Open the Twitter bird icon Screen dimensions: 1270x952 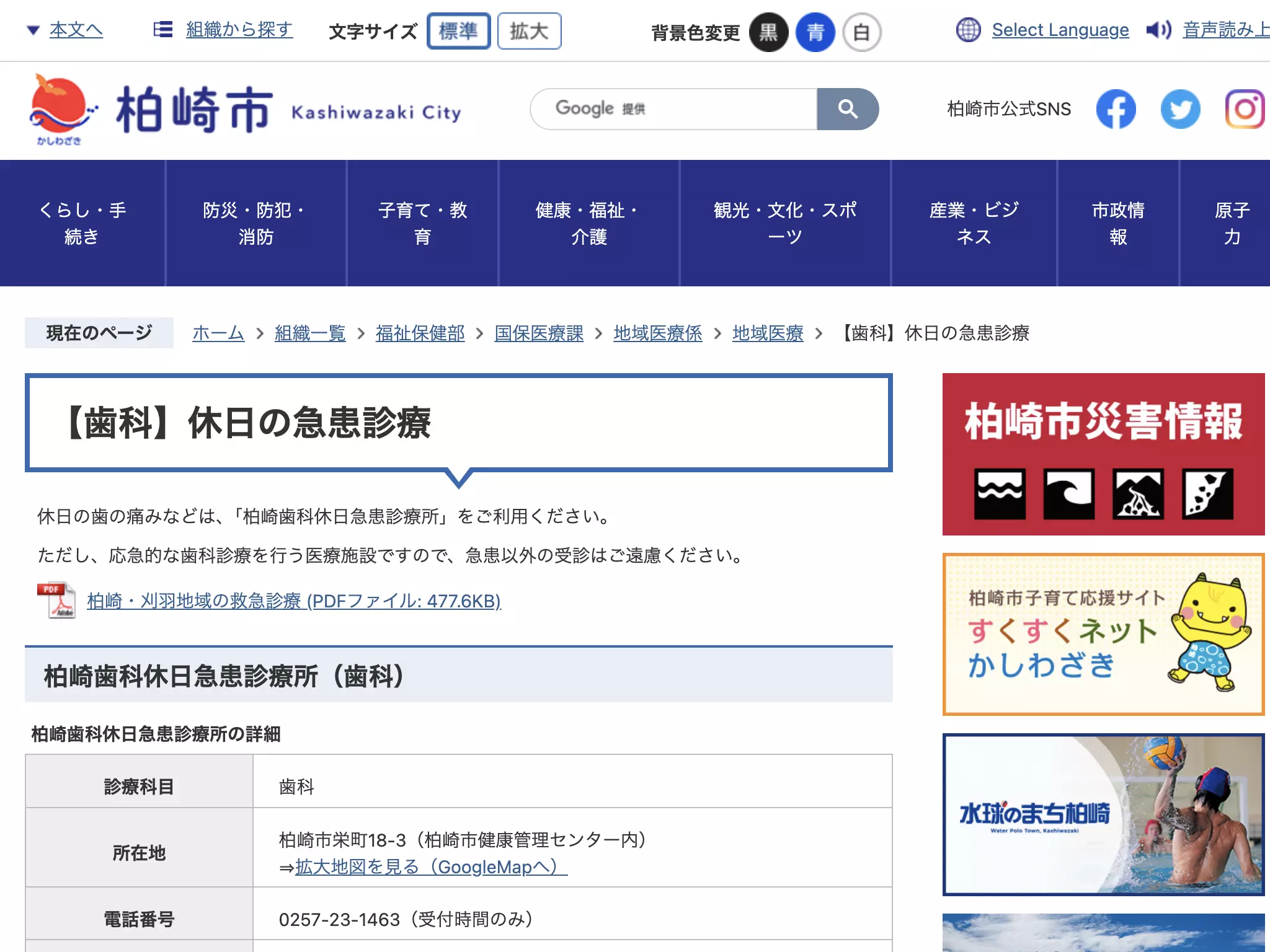1180,109
